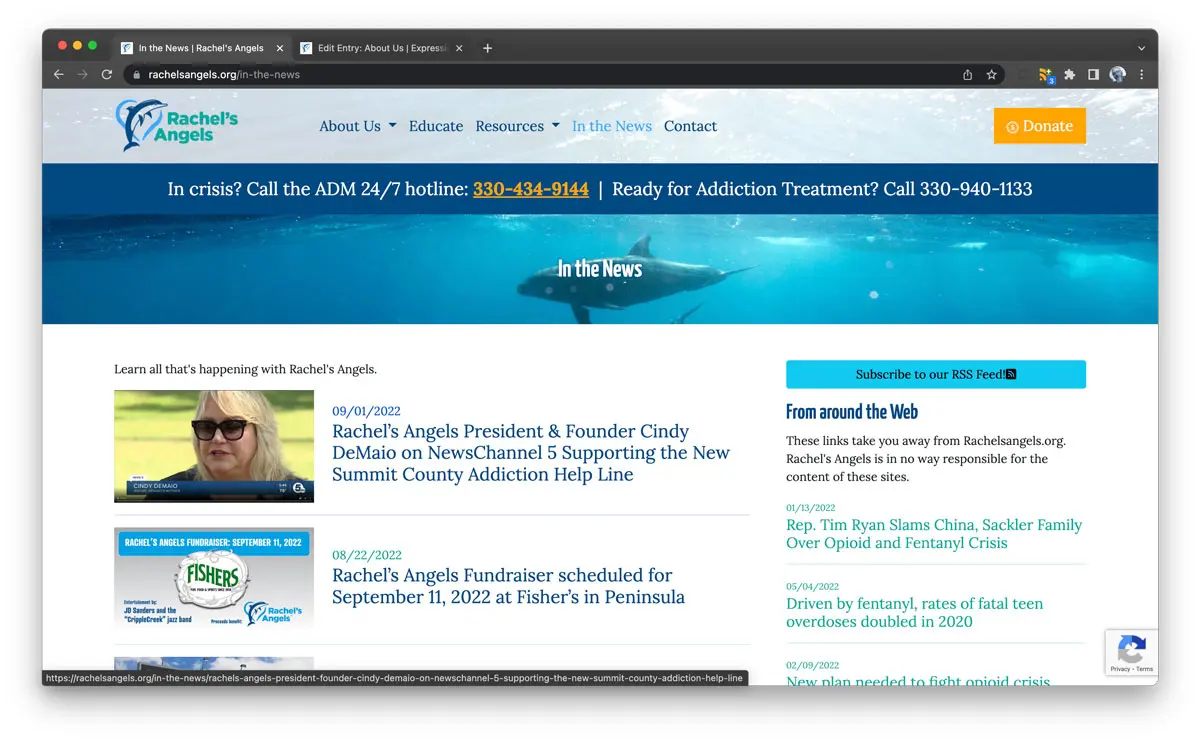The image size is (1200, 741).
Task: Click the 330-940-1133 treatment number text
Action: coord(976,189)
